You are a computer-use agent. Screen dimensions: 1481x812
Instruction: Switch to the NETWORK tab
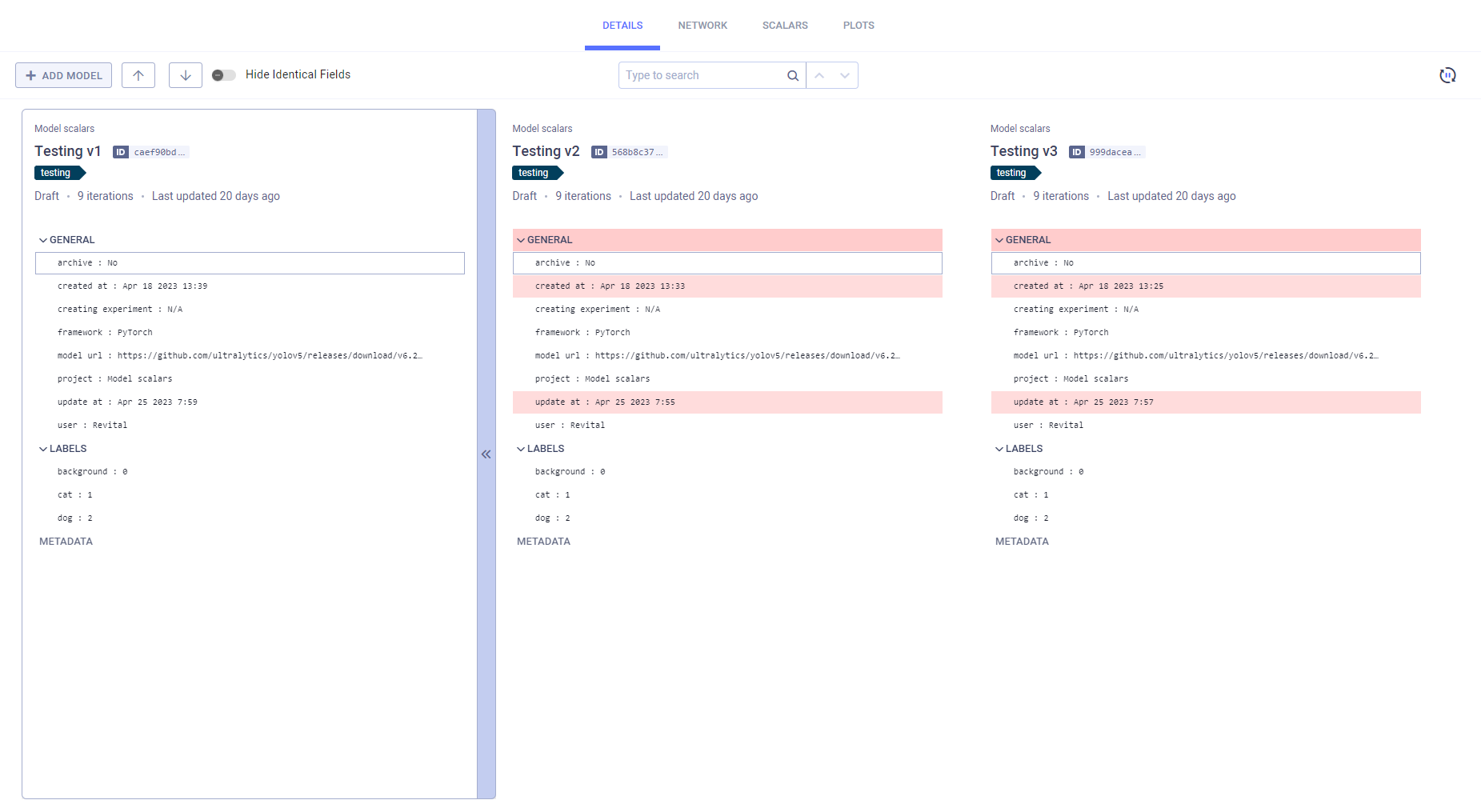click(x=702, y=26)
